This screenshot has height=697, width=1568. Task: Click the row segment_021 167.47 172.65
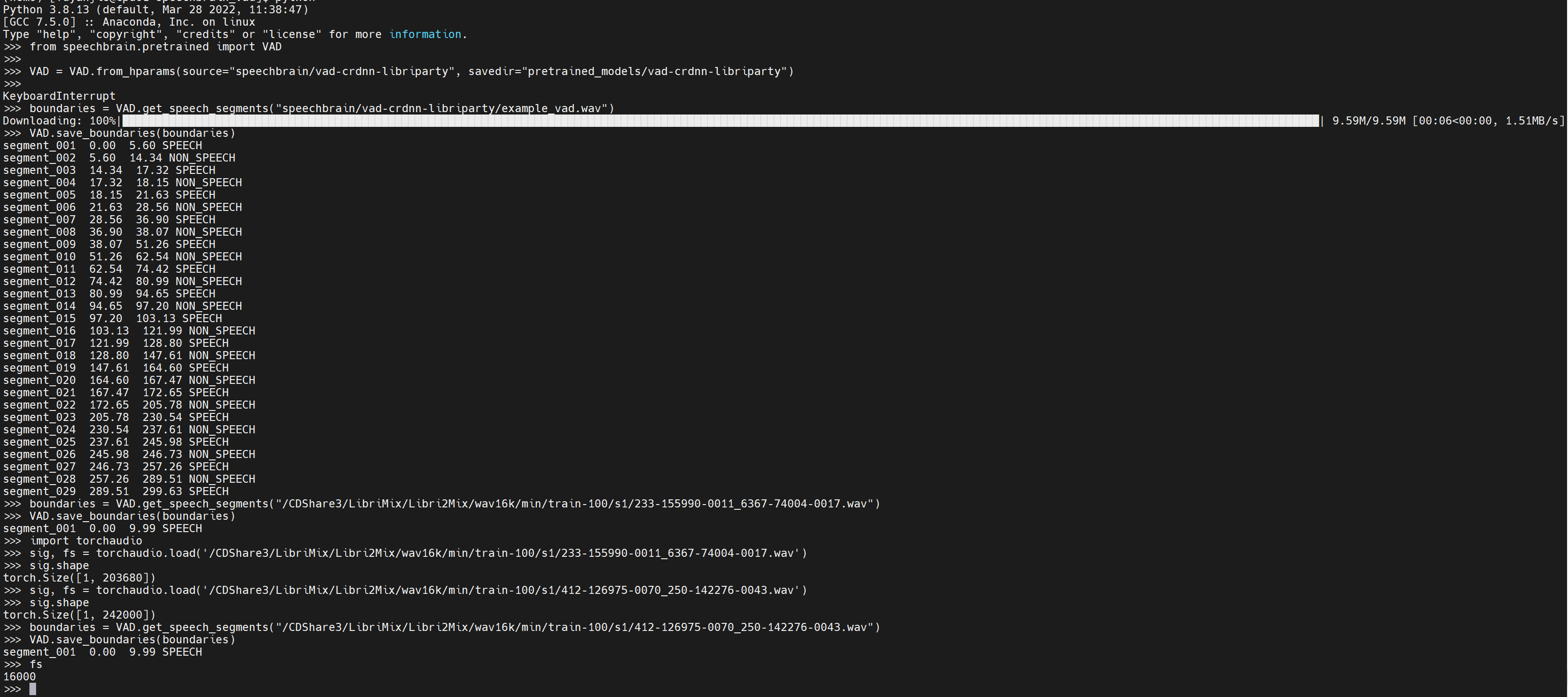click(116, 393)
